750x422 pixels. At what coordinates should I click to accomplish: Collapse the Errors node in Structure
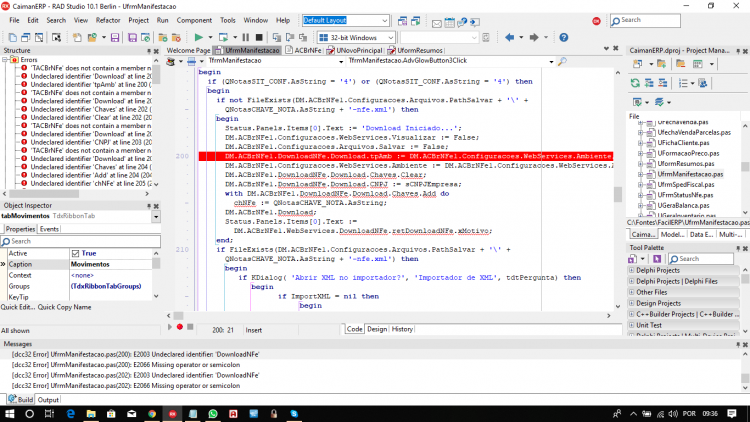coord(5,60)
